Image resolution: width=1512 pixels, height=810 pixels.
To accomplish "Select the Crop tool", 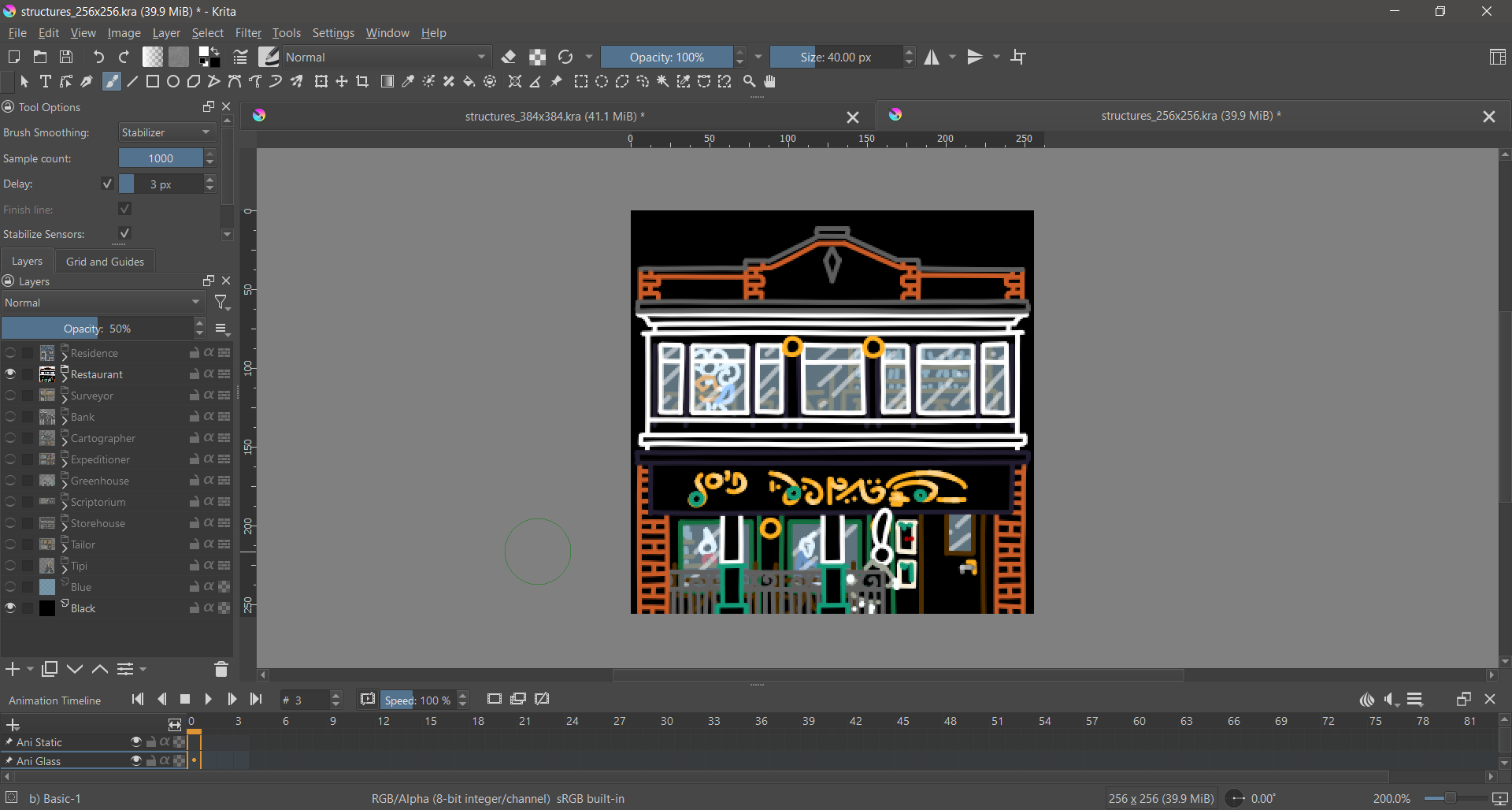I will [x=362, y=81].
